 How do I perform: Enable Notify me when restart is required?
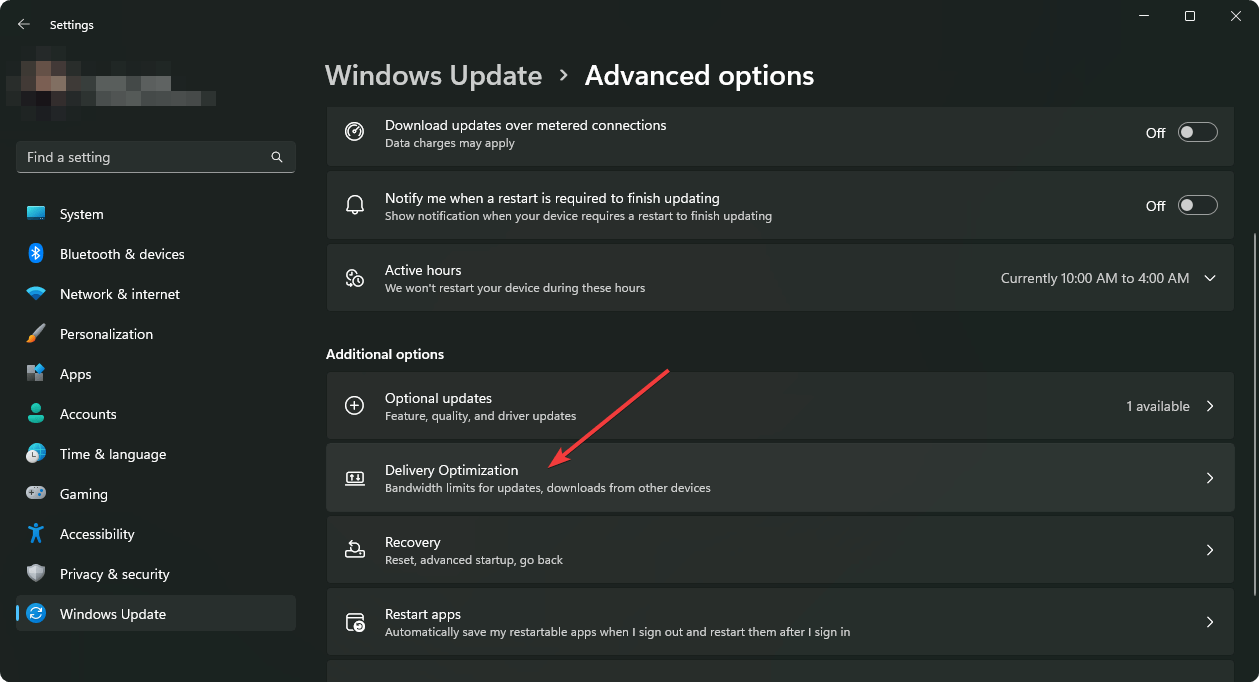[x=1197, y=205]
